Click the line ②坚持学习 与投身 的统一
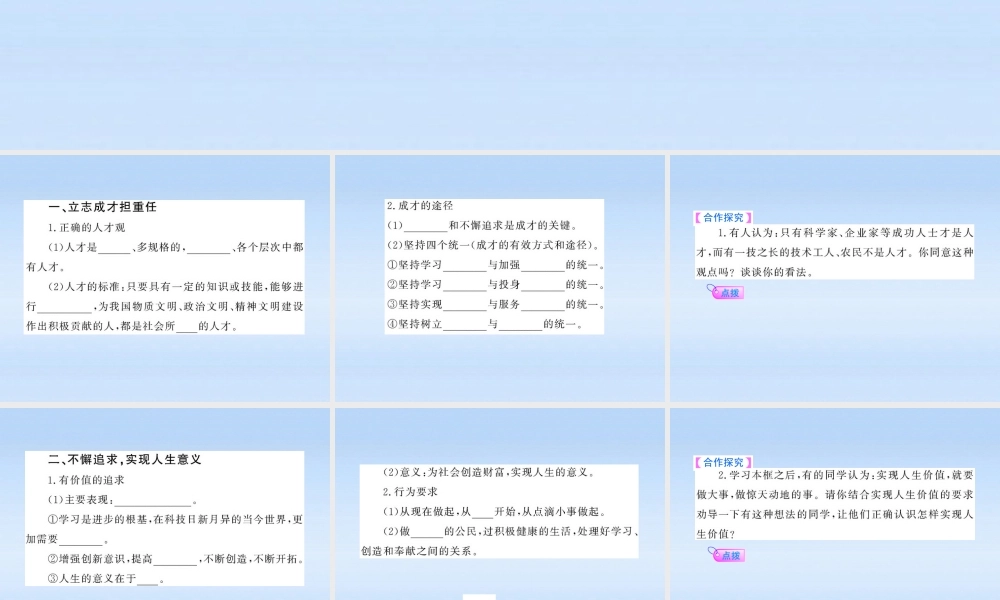 (495, 285)
